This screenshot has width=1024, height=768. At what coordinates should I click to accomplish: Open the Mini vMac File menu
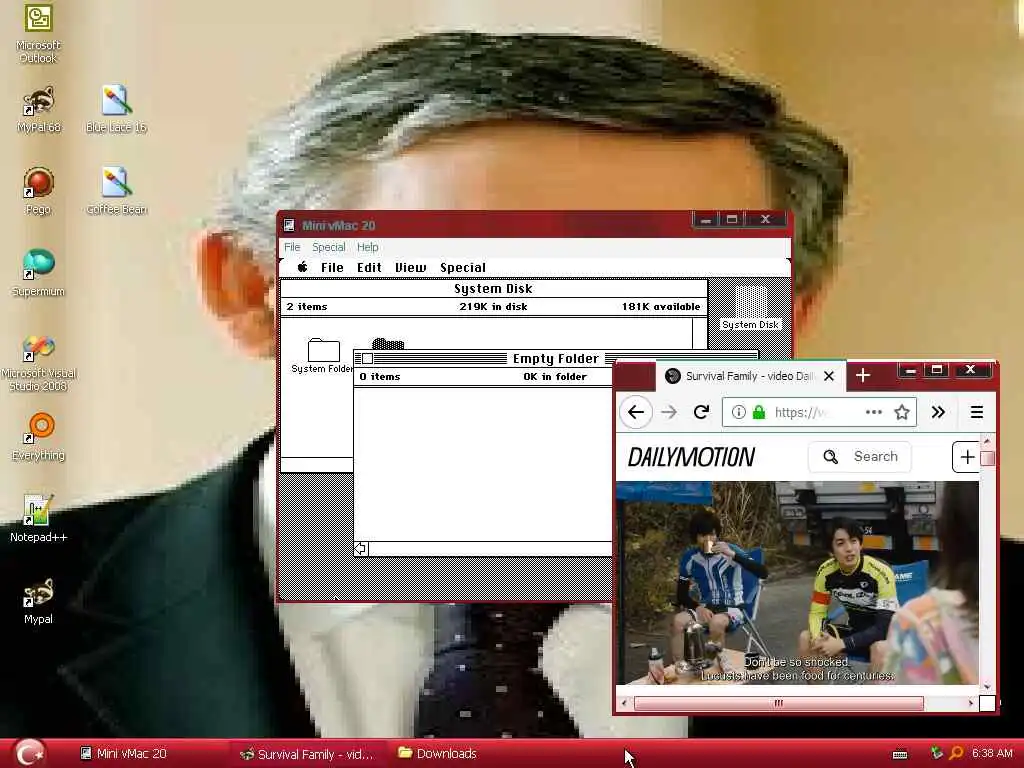pyautogui.click(x=292, y=248)
